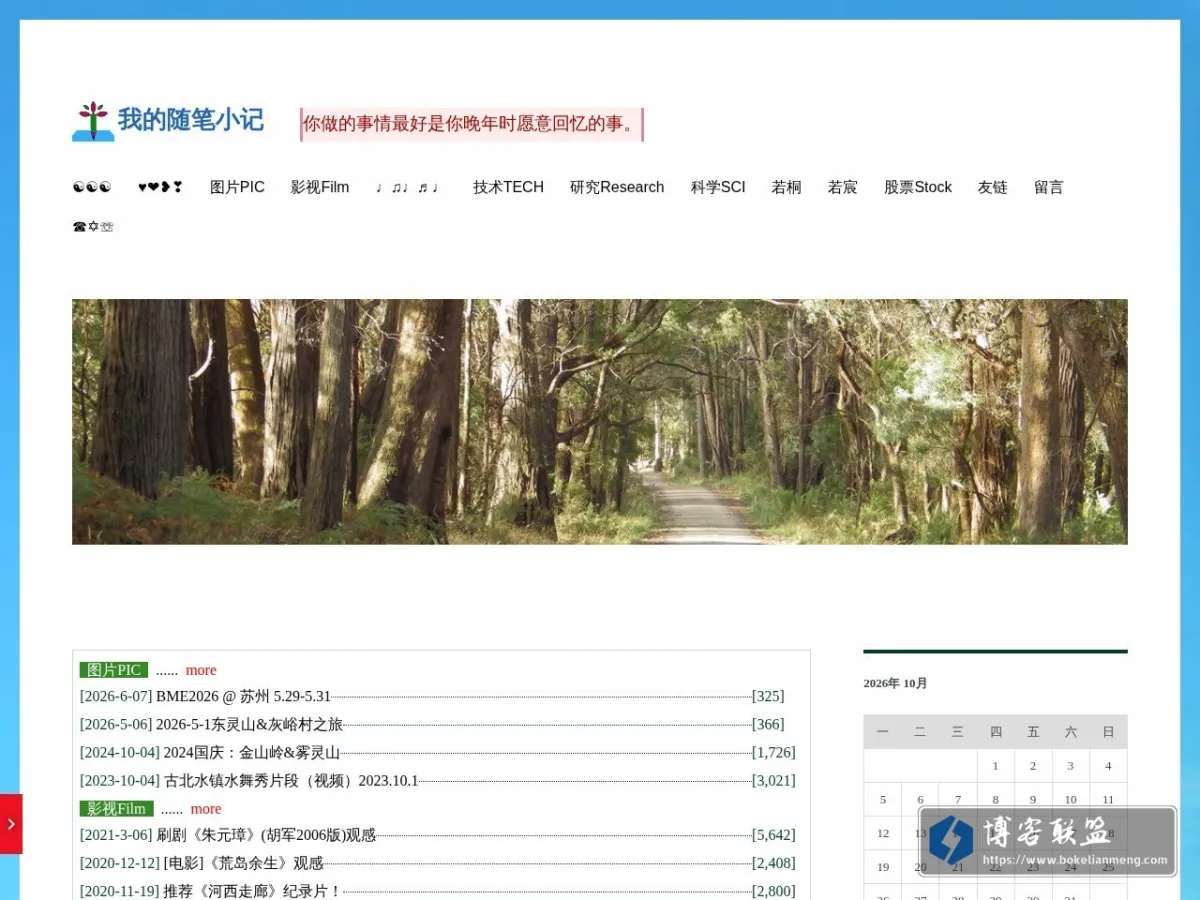This screenshot has width=1200, height=900.
Task: Click the green 图片PIC section label
Action: tap(114, 670)
